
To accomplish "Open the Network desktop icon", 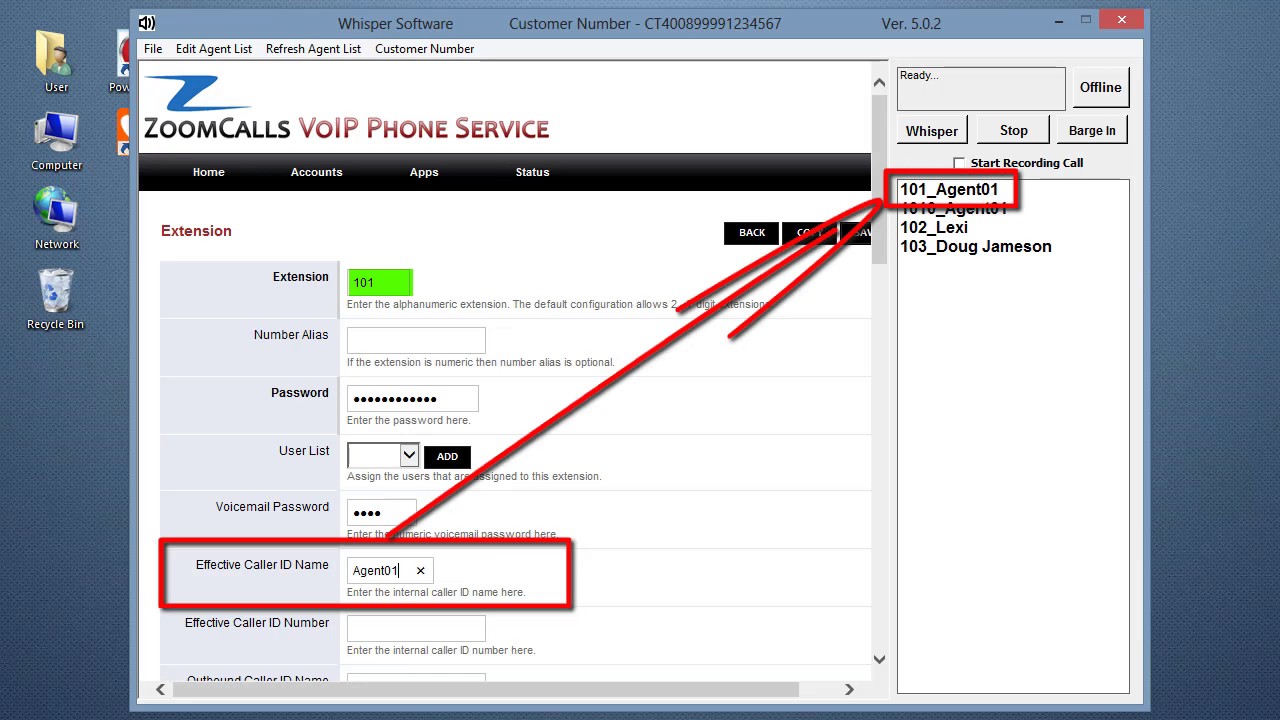I will [56, 218].
